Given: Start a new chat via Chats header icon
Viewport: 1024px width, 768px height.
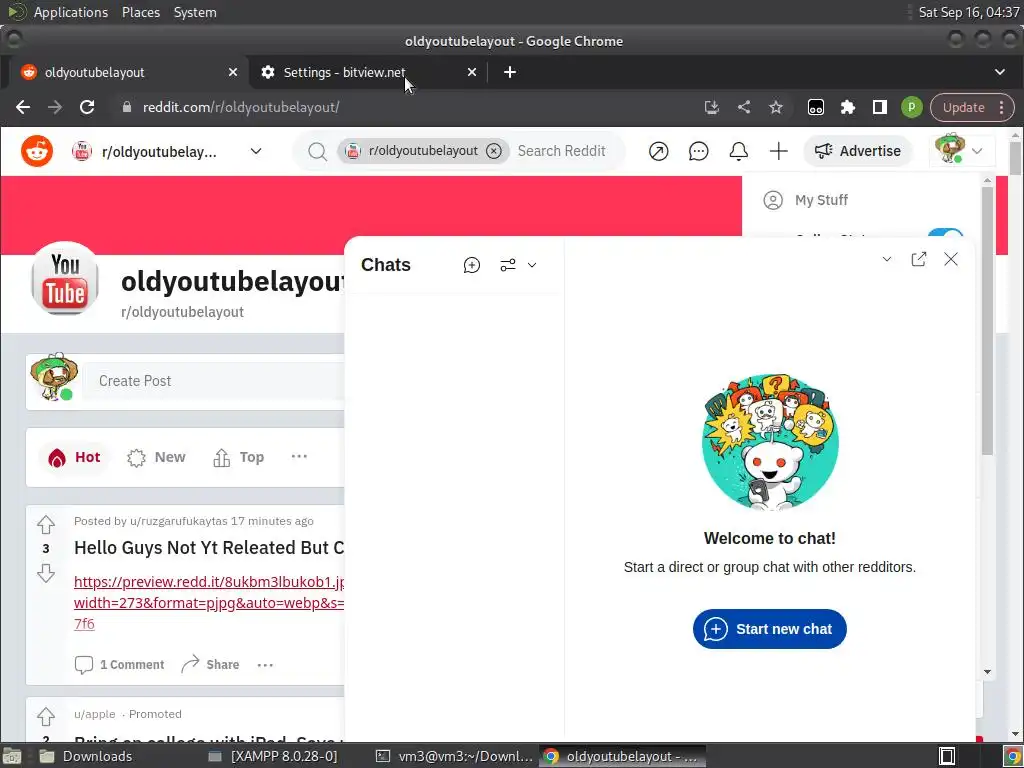Looking at the screenshot, I should point(472,265).
